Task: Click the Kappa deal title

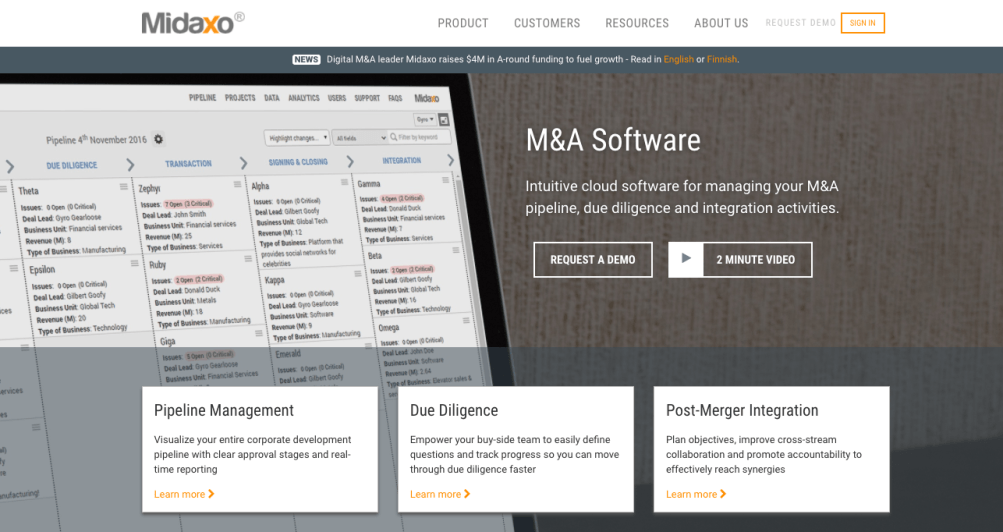Action: 274,280
